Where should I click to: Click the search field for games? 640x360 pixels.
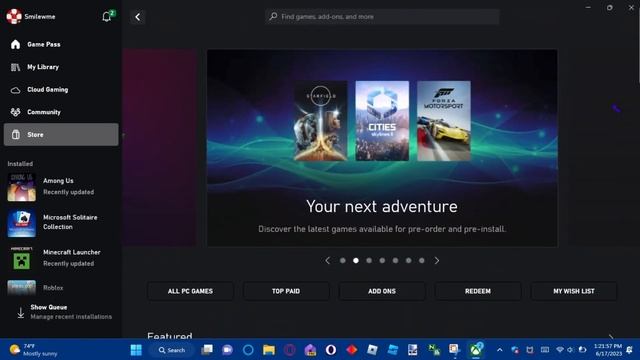point(382,17)
